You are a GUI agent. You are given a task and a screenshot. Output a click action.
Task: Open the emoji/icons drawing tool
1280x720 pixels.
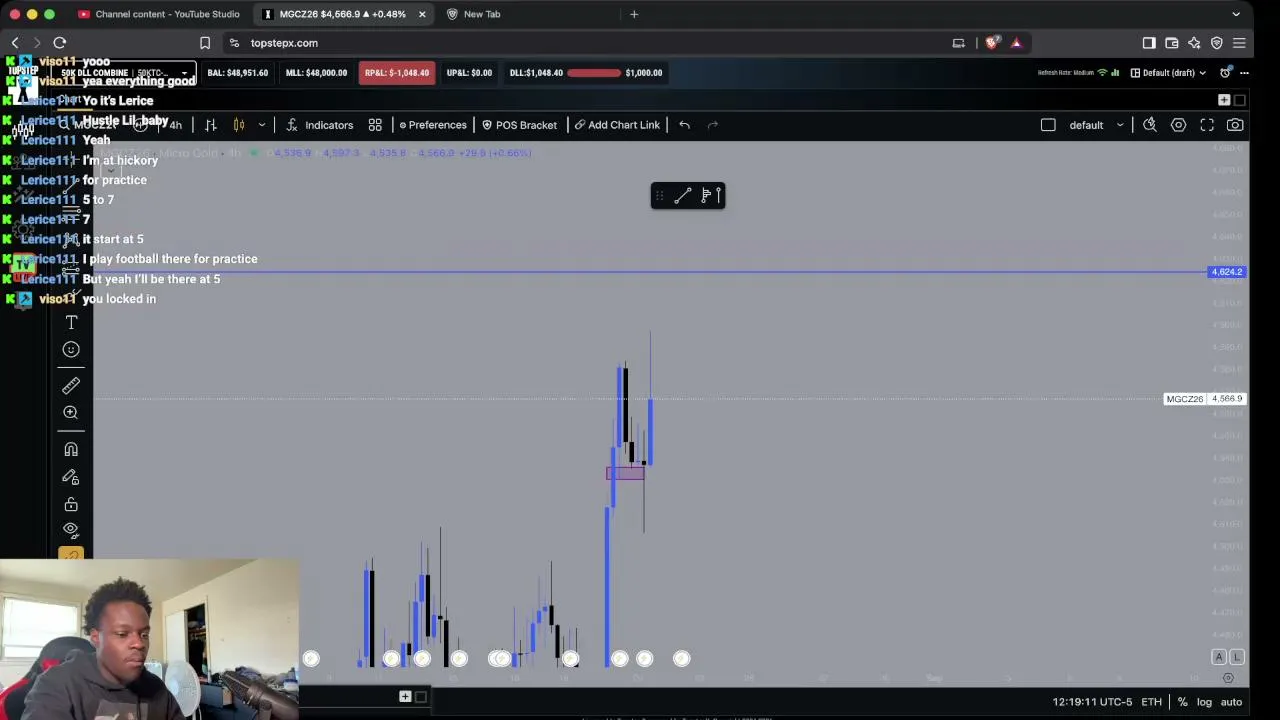click(x=71, y=349)
